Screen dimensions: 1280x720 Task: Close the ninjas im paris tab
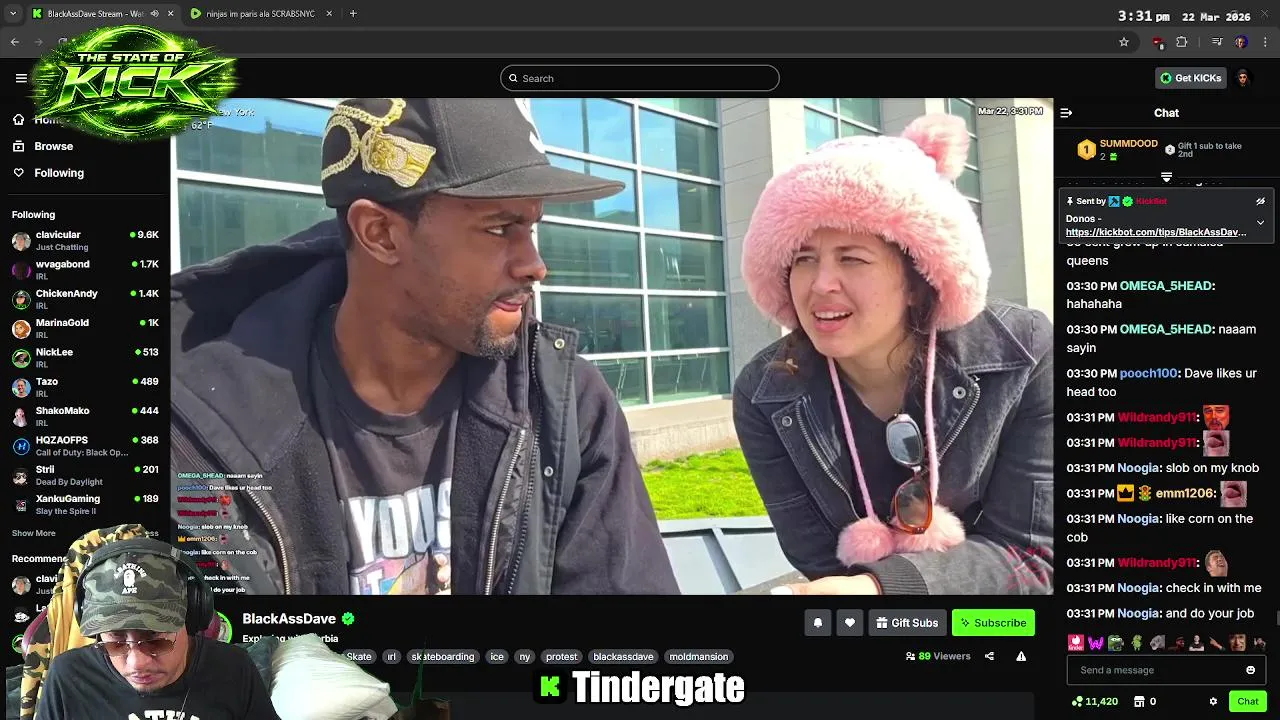329,14
